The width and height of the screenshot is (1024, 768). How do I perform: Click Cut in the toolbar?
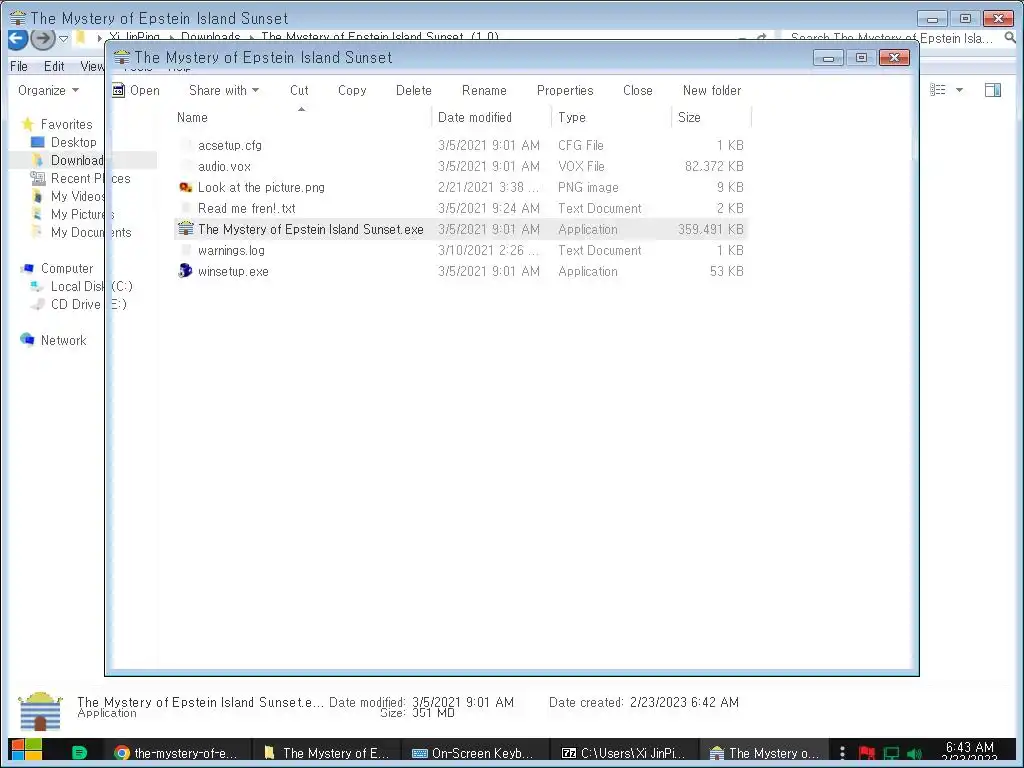(299, 90)
